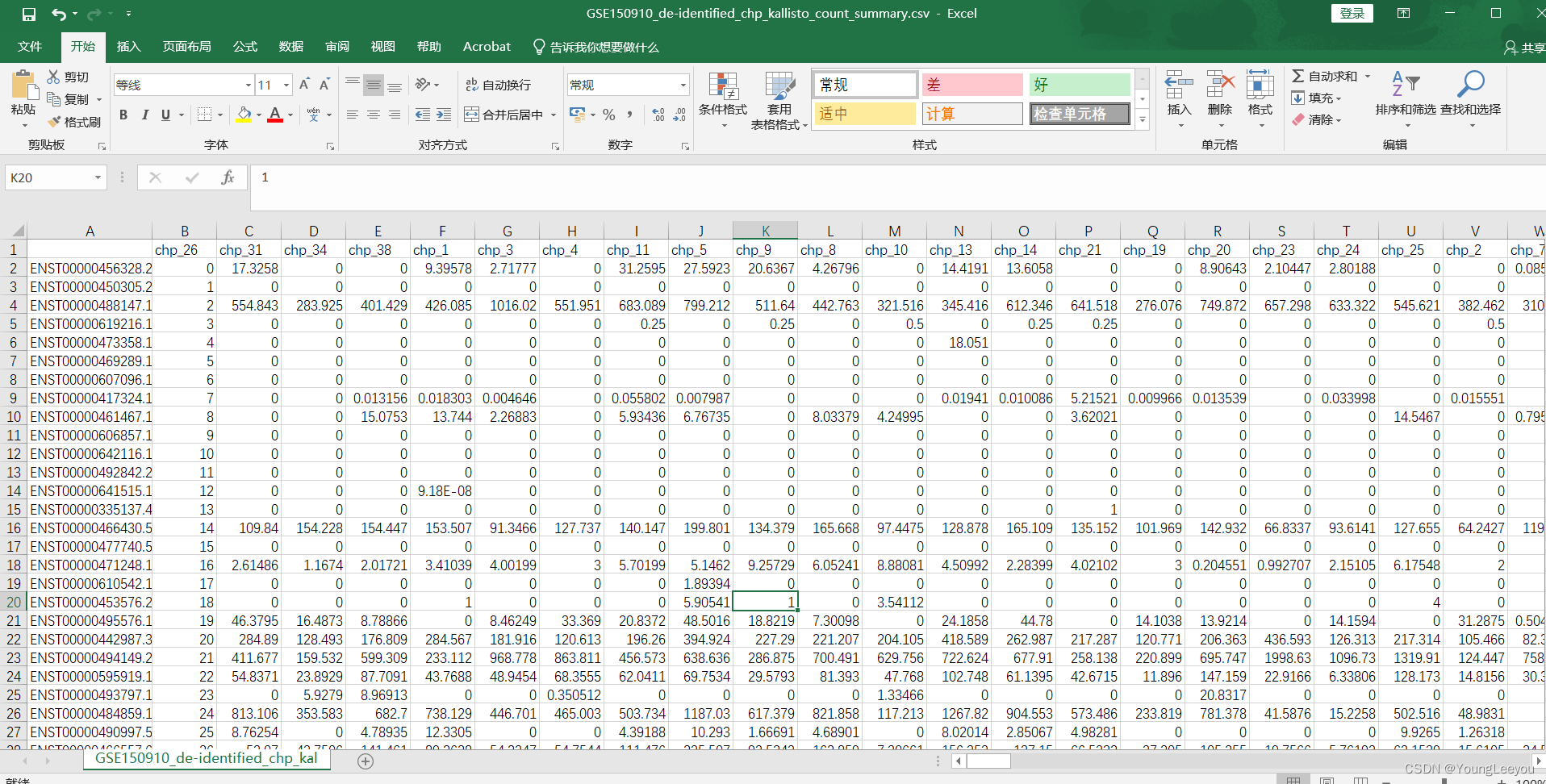
Task: Select column K header
Action: click(x=766, y=231)
